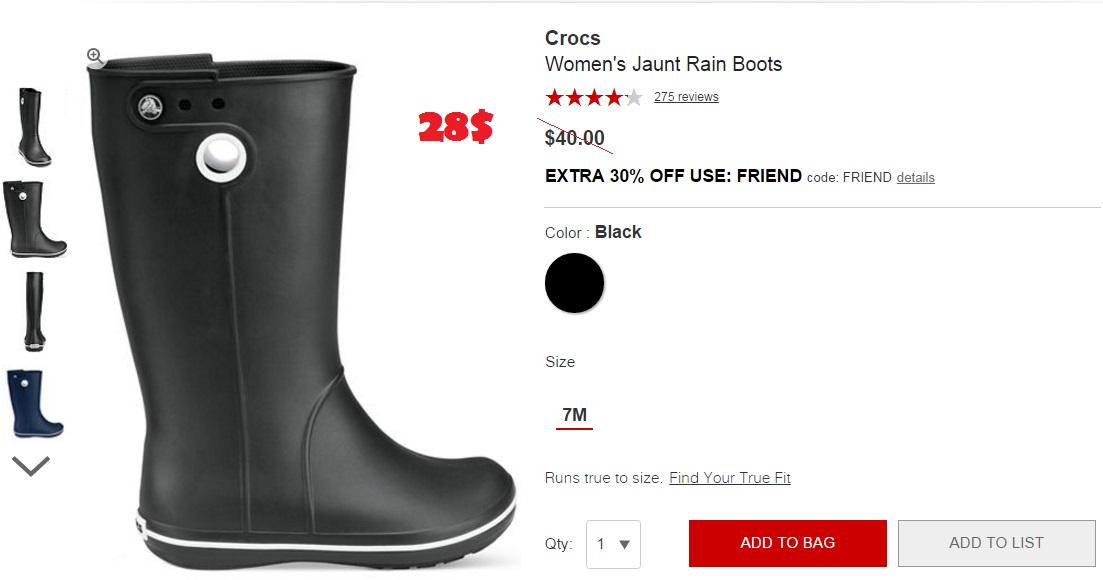Click the Crocs brand name
This screenshot has width=1103, height=580.
coord(573,38)
